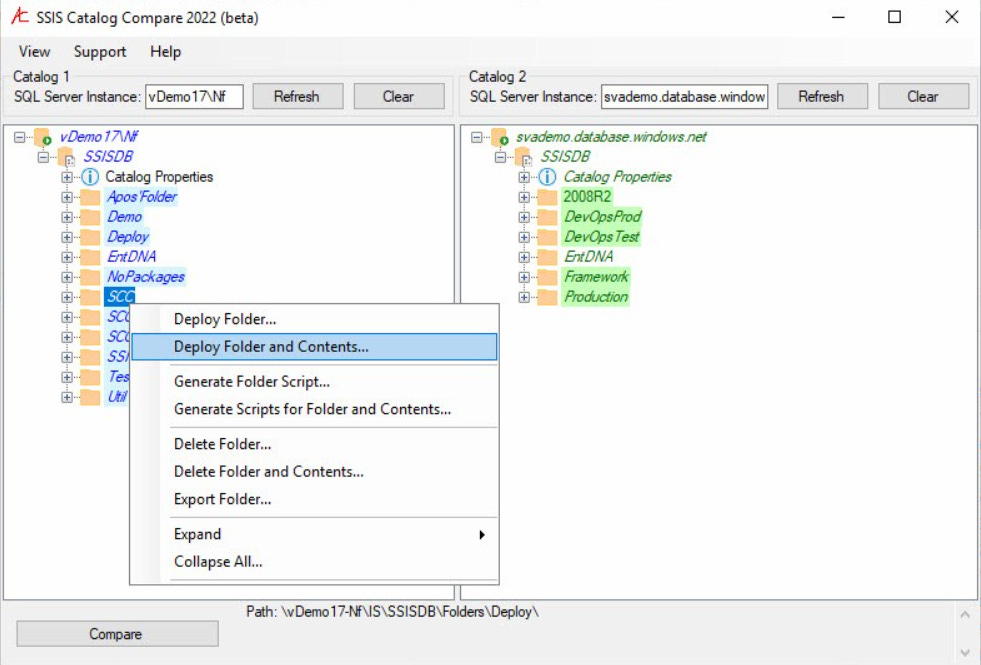This screenshot has height=665, width=981.
Task: Refresh Catalog 1
Action: click(x=298, y=96)
